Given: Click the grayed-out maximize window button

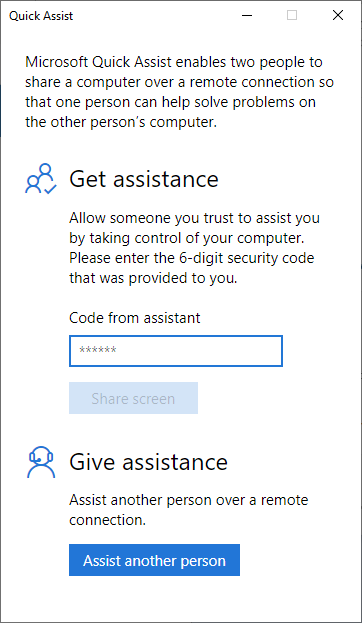Looking at the screenshot, I should (292, 15).
